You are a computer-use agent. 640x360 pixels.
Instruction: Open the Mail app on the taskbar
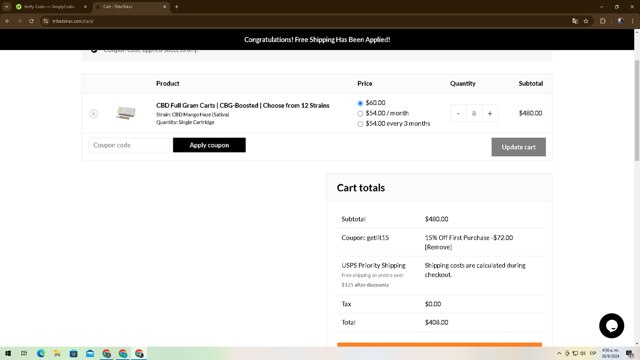[x=90, y=353]
